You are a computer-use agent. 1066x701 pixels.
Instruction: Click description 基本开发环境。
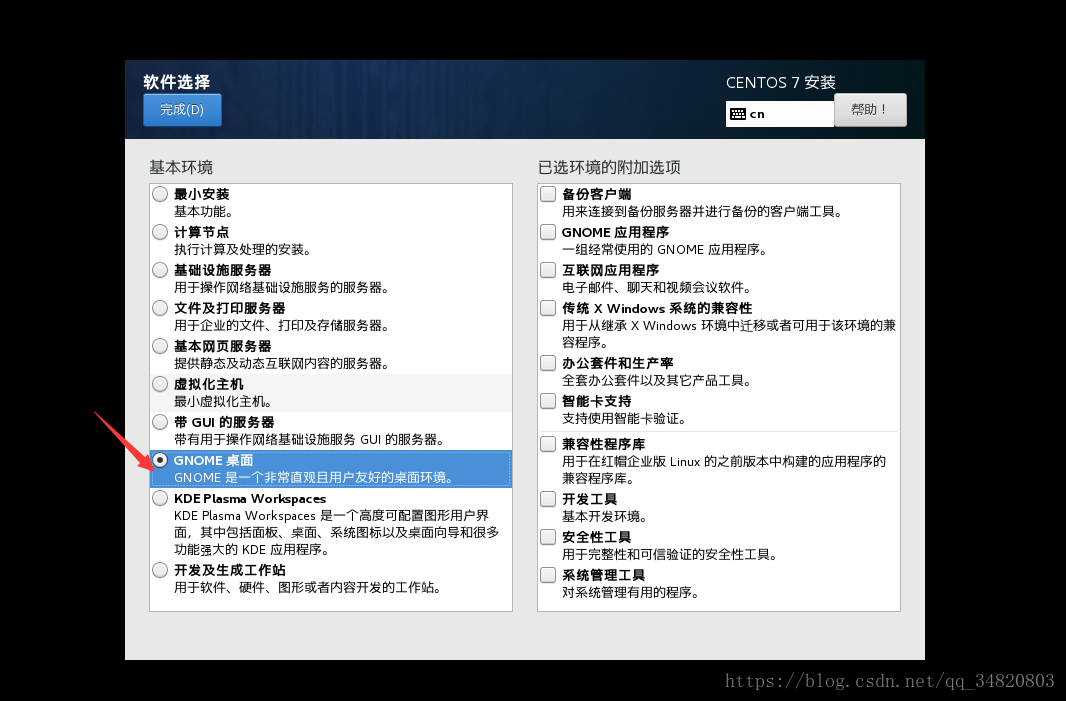coord(604,517)
